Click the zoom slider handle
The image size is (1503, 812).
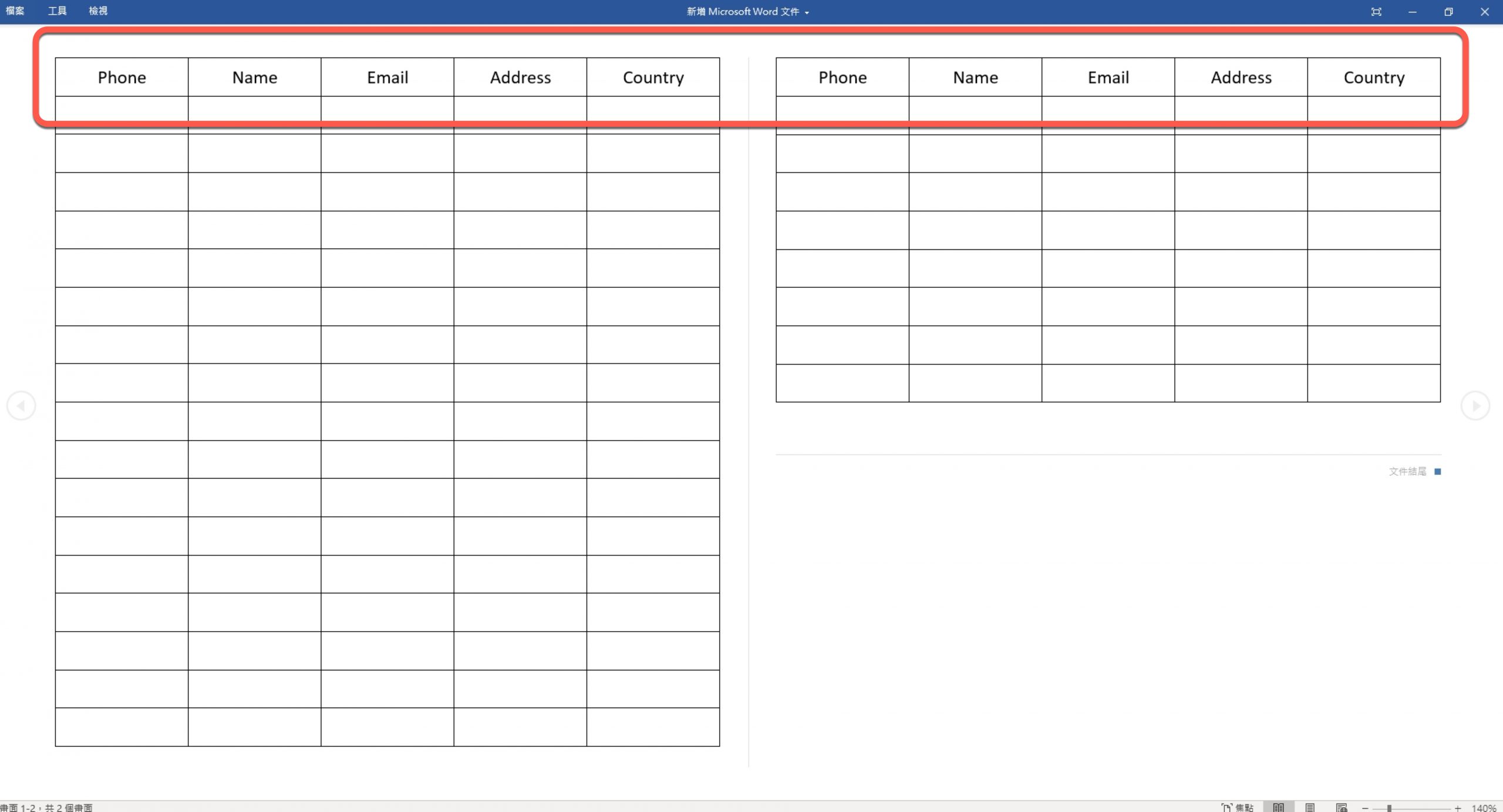click(x=1389, y=808)
